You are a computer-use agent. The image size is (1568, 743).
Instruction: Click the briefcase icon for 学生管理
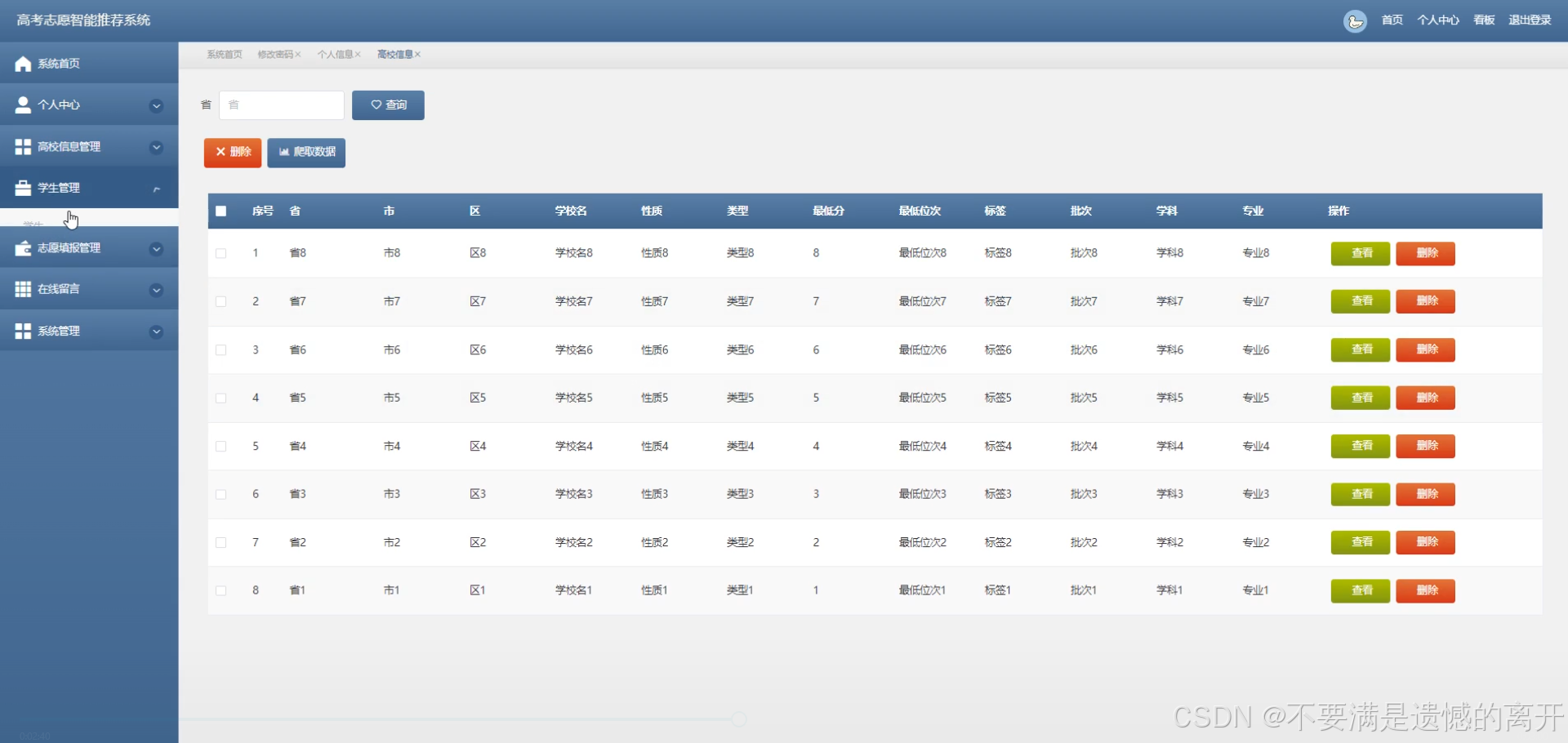23,188
